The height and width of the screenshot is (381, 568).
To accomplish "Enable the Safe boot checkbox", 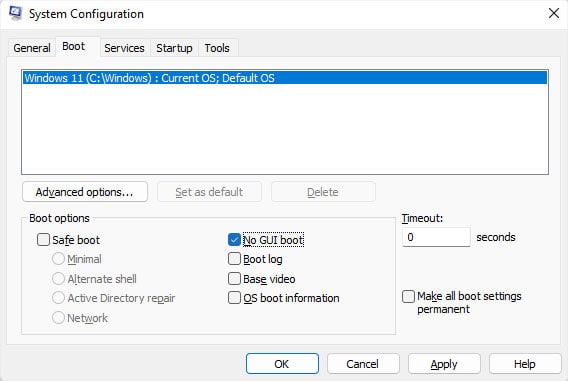I will [x=43, y=240].
